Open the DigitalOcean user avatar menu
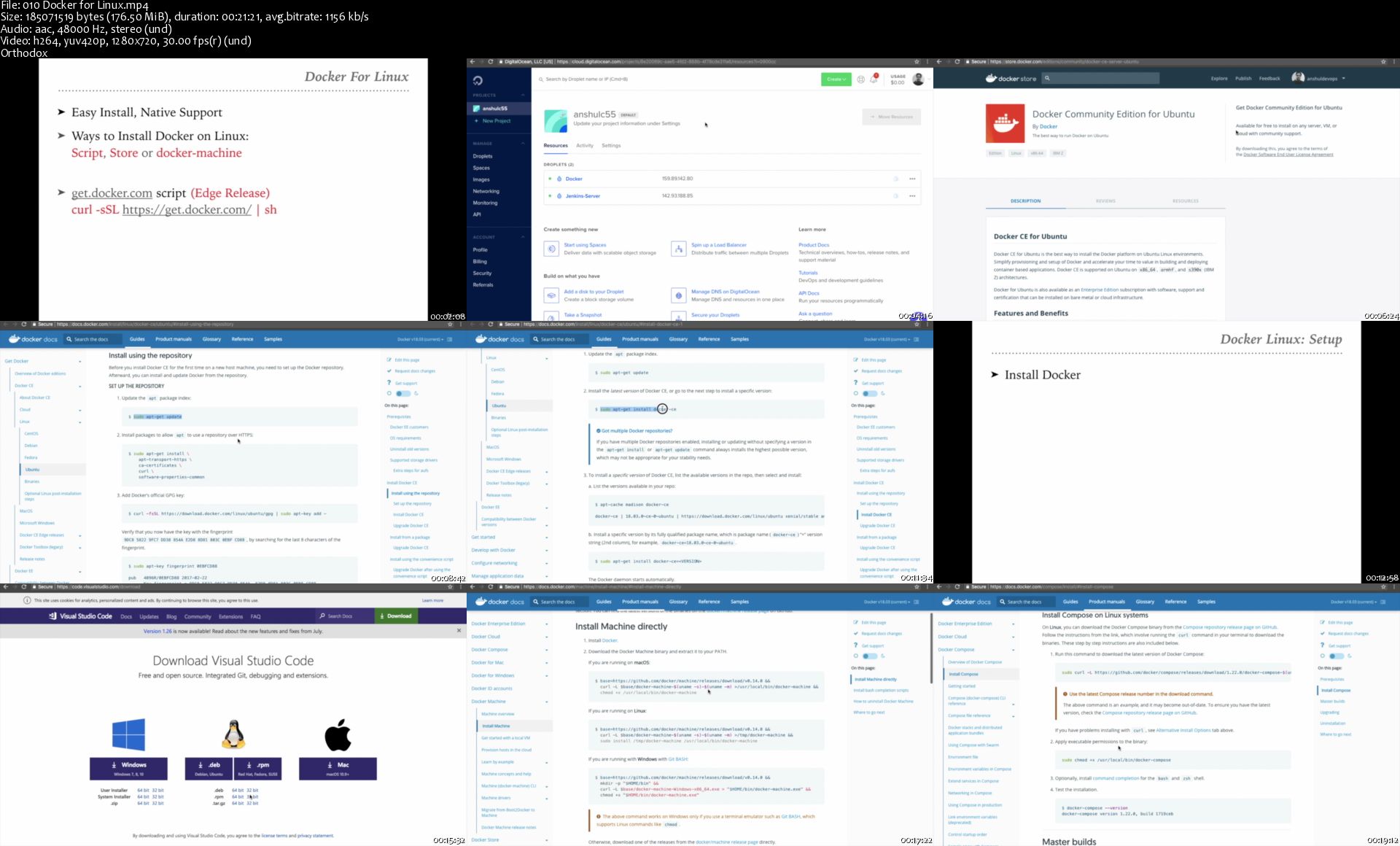 click(x=918, y=79)
